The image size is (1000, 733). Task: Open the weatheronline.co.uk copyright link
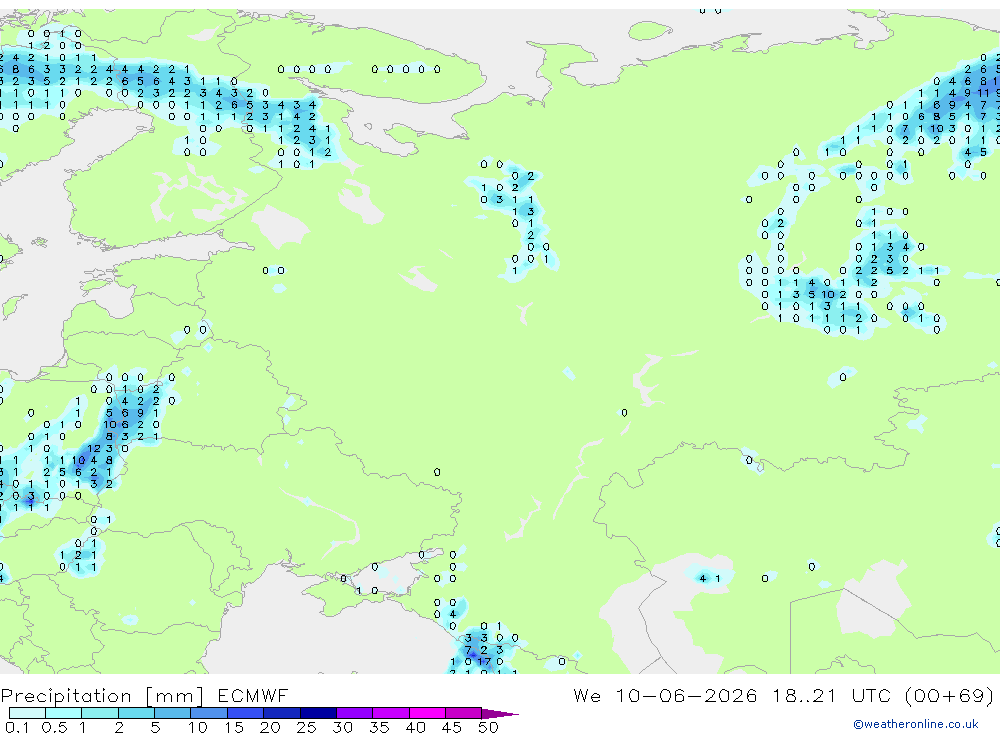(x=916, y=724)
